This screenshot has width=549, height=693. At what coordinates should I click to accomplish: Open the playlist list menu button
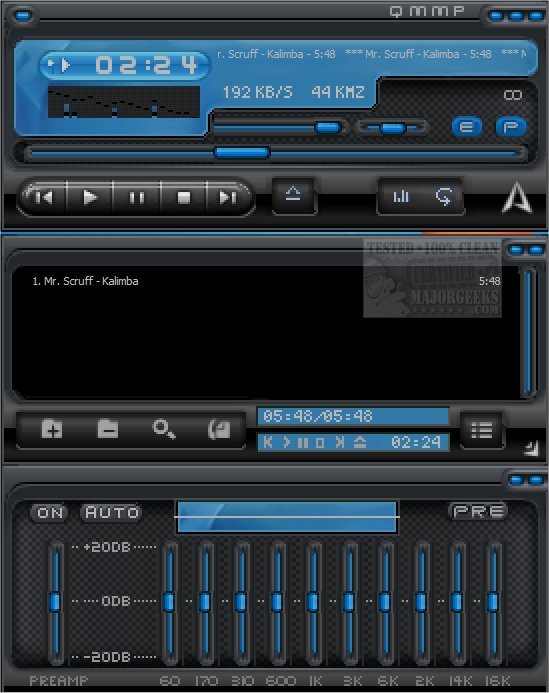481,430
